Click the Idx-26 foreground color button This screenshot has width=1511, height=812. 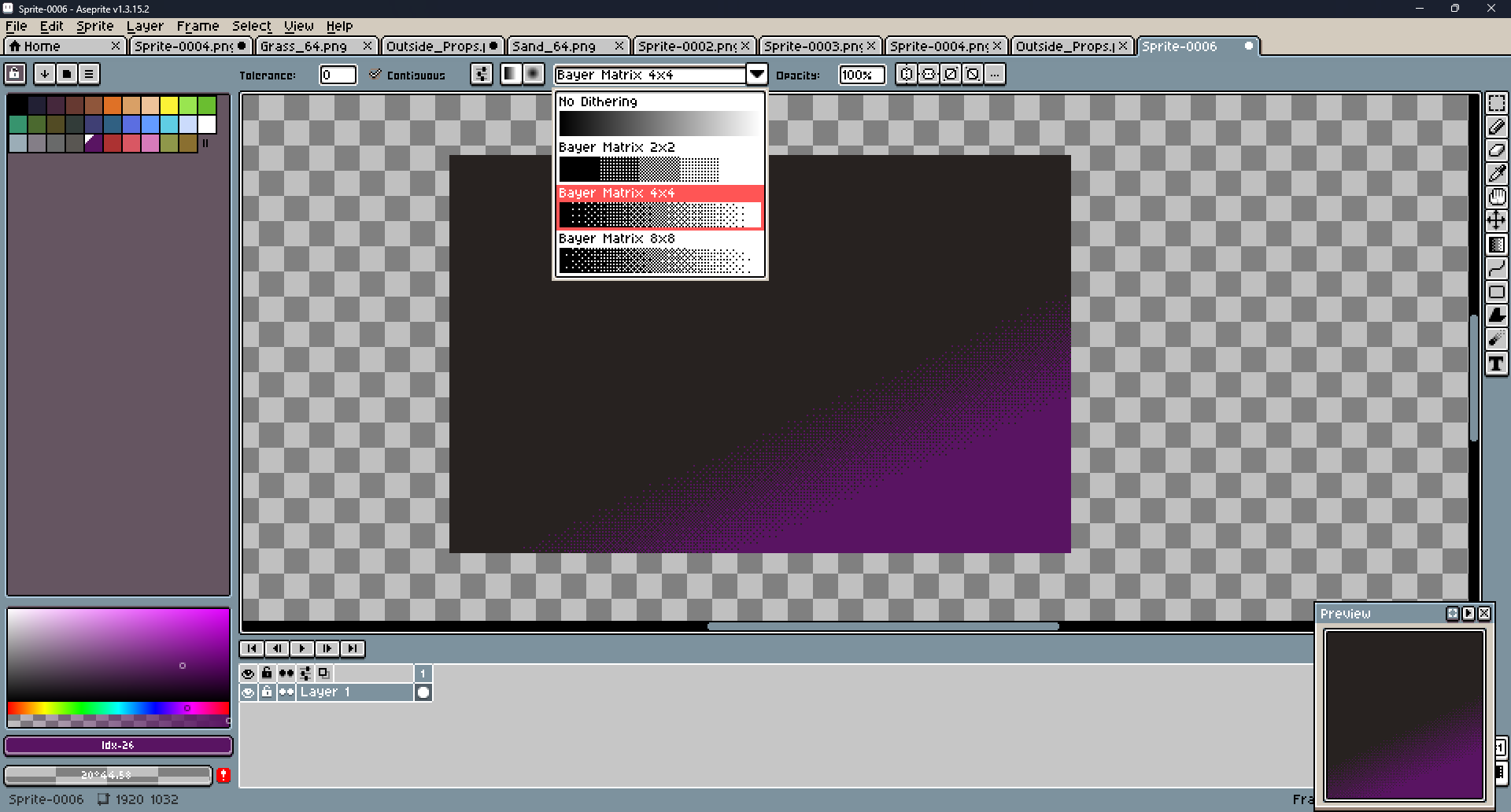(x=118, y=745)
